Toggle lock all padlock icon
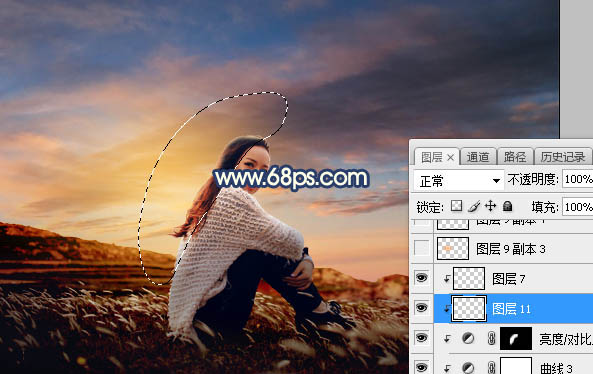This screenshot has height=374, width=593. click(508, 206)
